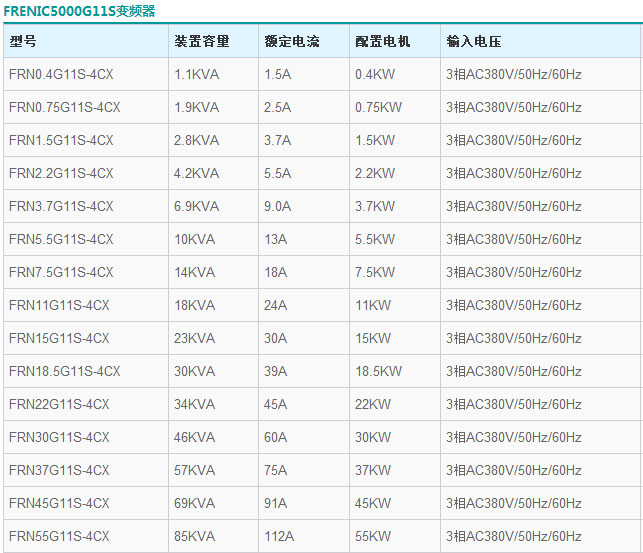Click the 23KVA capacity cell
Viewport: 643px width, 553px height.
(x=194, y=339)
